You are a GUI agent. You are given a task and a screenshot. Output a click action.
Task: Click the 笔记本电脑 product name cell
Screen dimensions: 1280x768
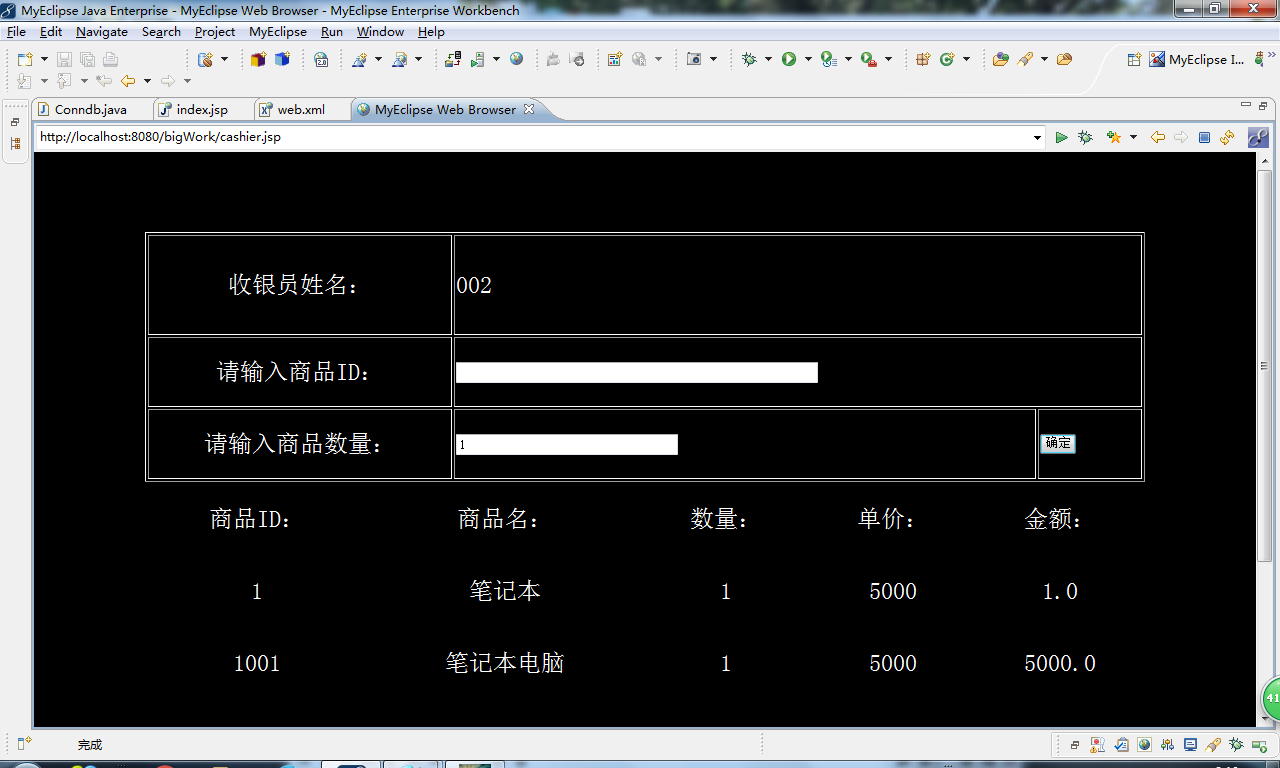(505, 663)
